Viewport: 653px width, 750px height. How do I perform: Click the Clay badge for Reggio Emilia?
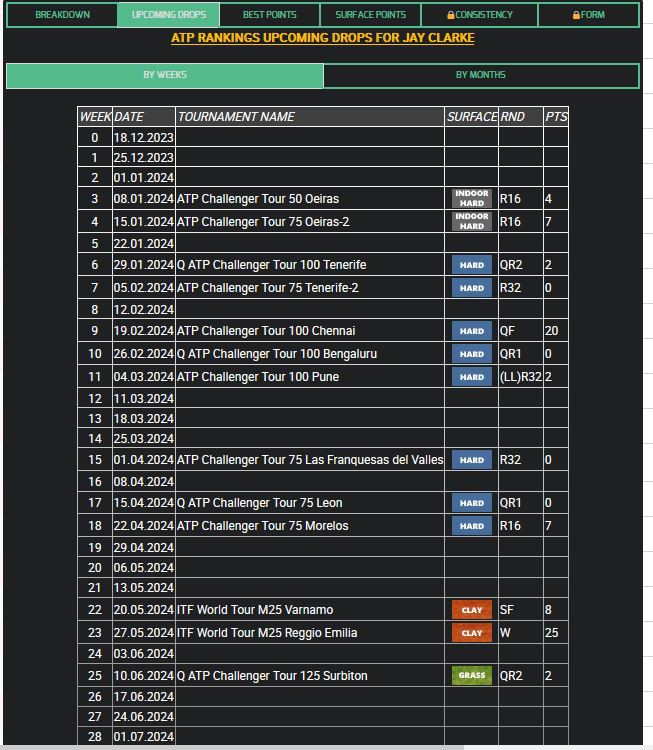(472, 633)
